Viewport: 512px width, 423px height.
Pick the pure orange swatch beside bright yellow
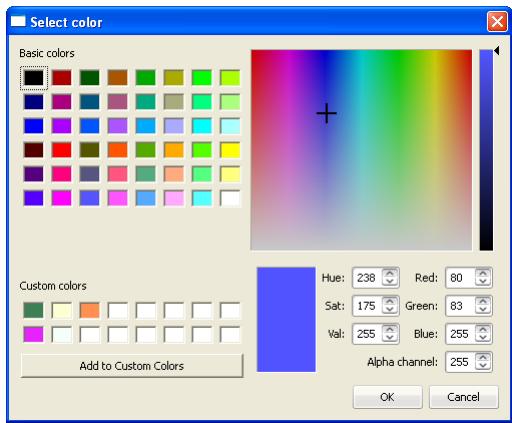tap(174, 150)
